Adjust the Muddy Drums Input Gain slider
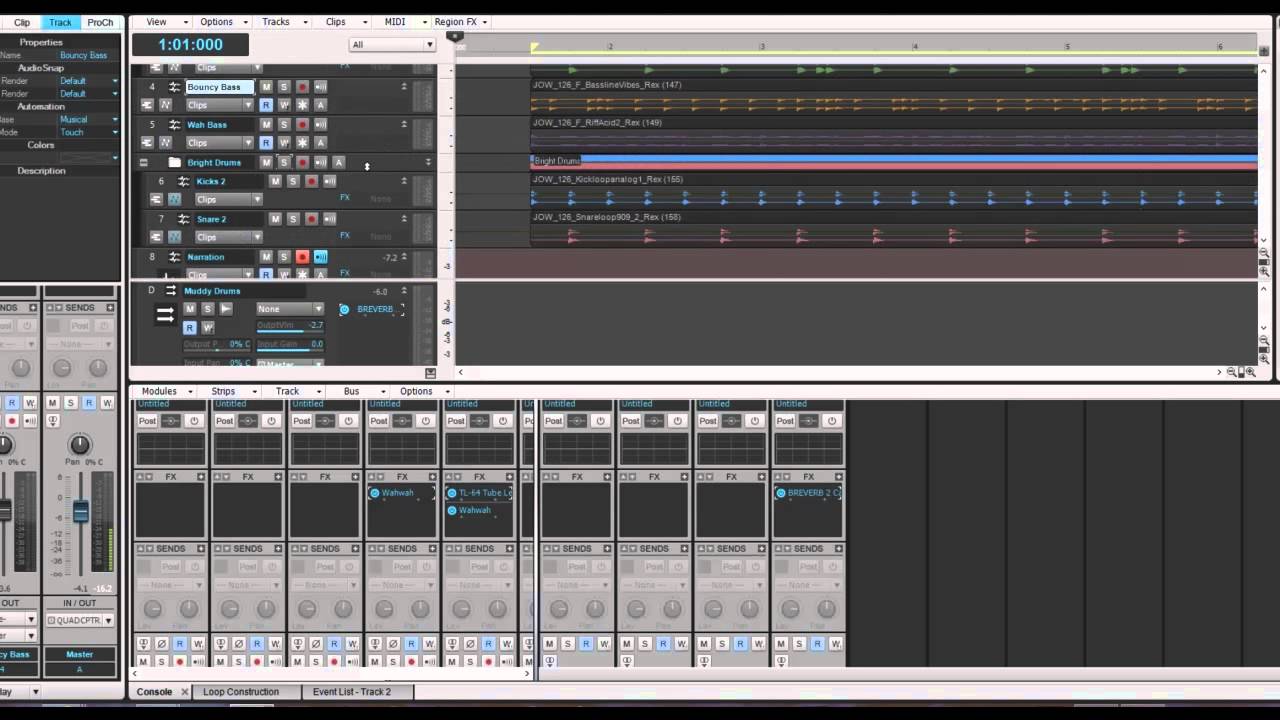1280x720 pixels. (x=290, y=344)
